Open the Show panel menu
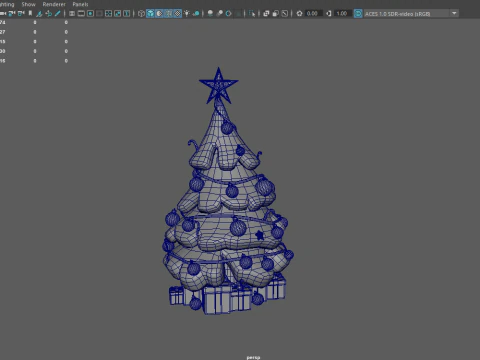This screenshot has width=480, height=360. [x=28, y=4]
